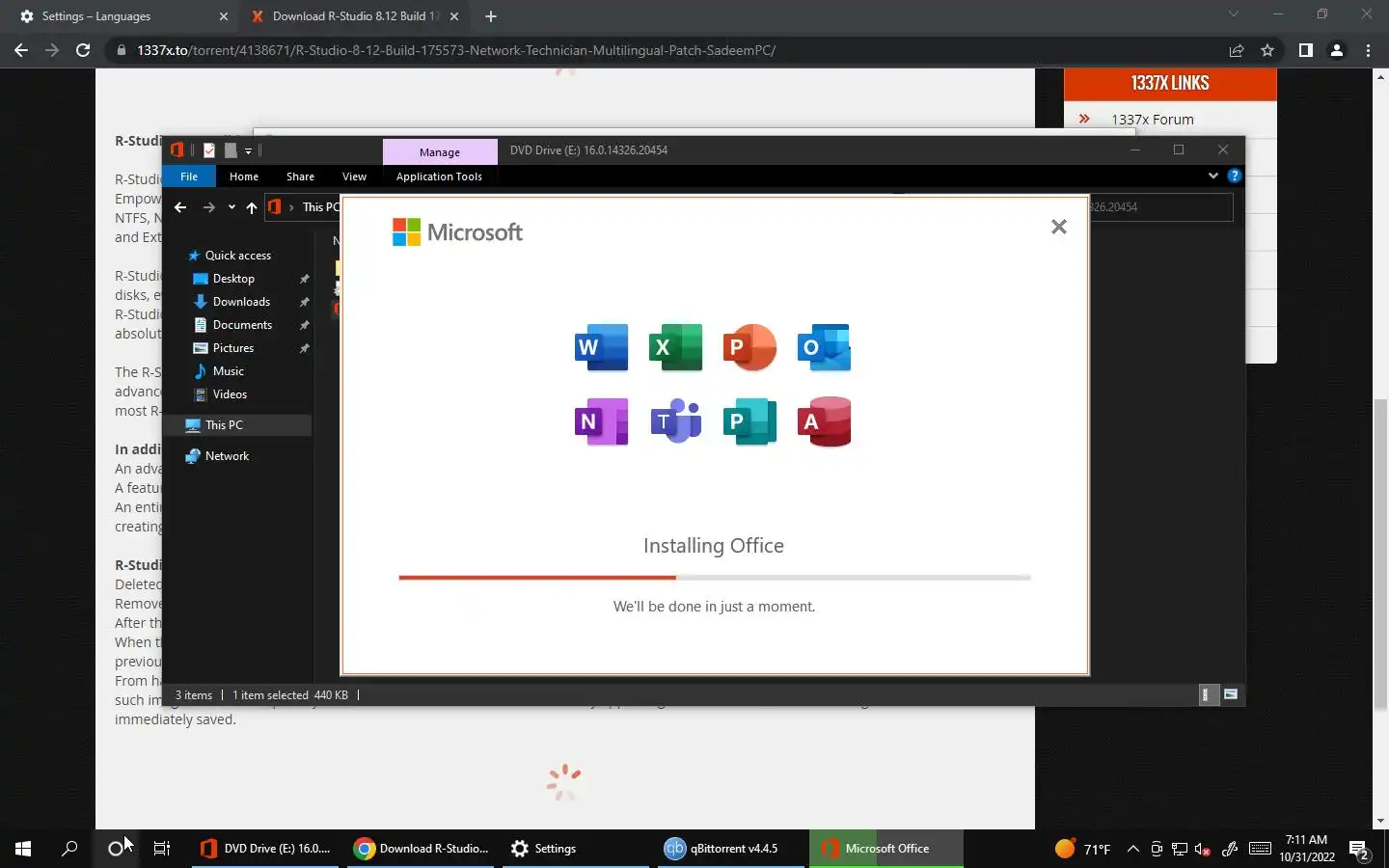Click muted volume tray icon
This screenshot has width=1389, height=868.
[1202, 849]
